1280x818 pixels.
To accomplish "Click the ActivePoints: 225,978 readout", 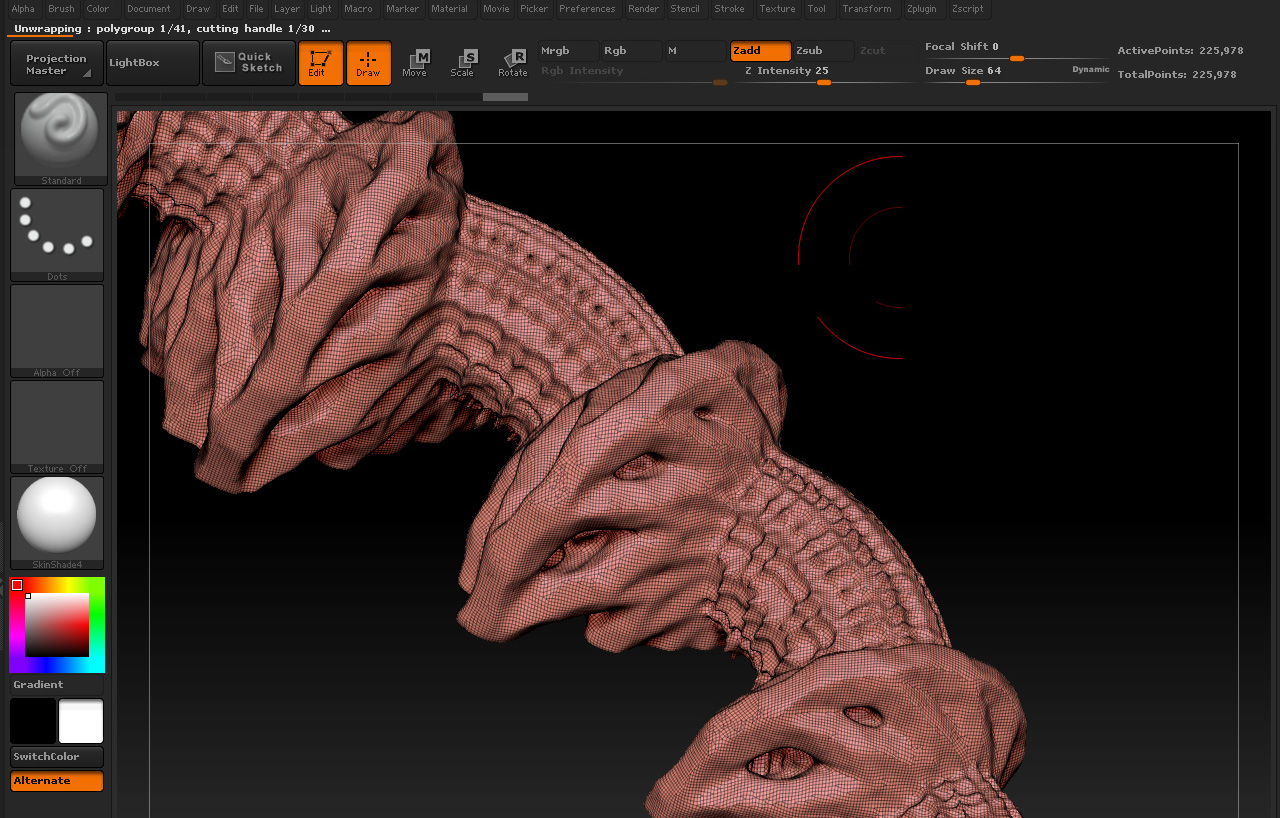I will [1180, 51].
